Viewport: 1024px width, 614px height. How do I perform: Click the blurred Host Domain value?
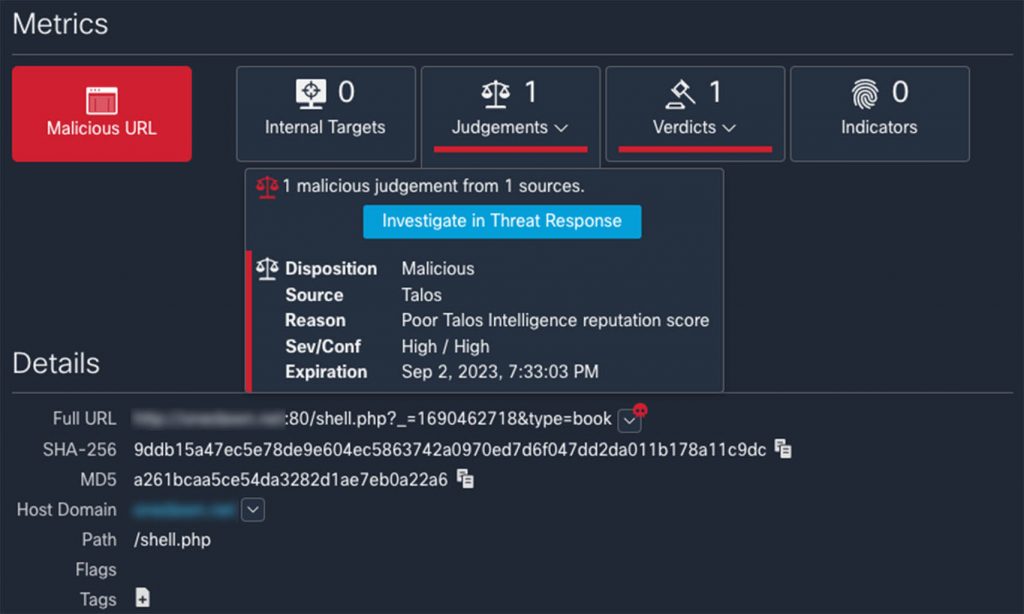coord(185,510)
